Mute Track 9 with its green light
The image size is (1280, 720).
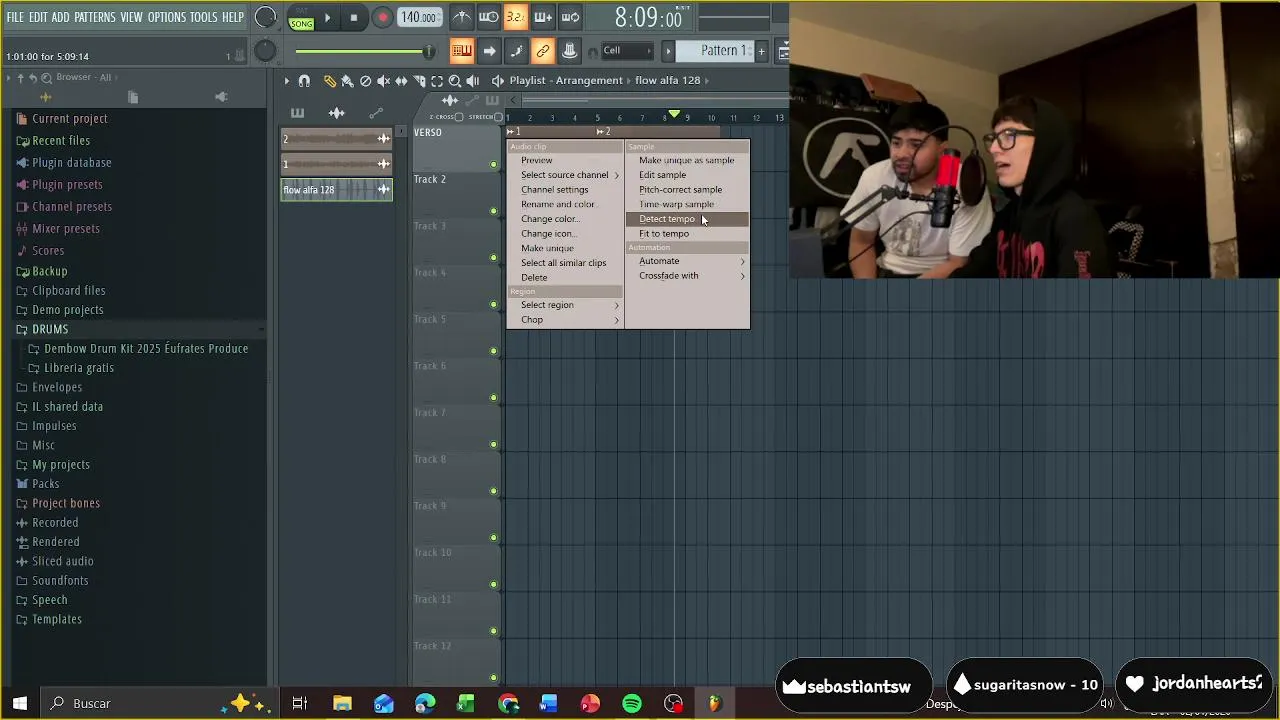point(493,538)
